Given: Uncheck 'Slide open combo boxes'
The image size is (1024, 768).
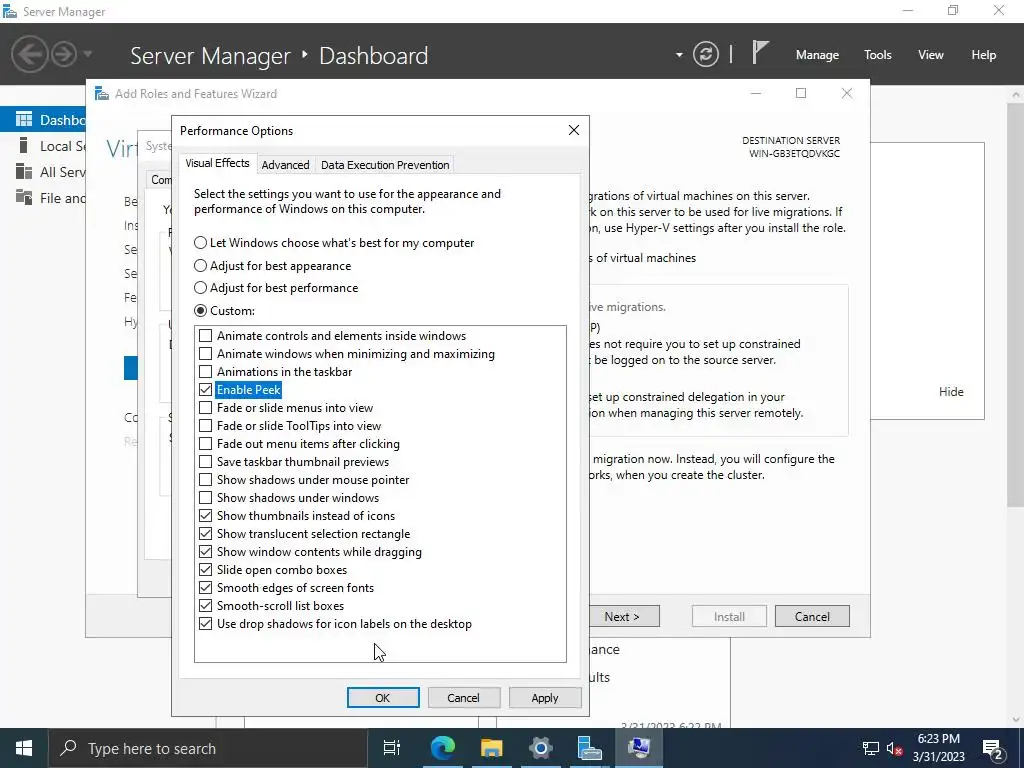Looking at the screenshot, I should point(206,569).
